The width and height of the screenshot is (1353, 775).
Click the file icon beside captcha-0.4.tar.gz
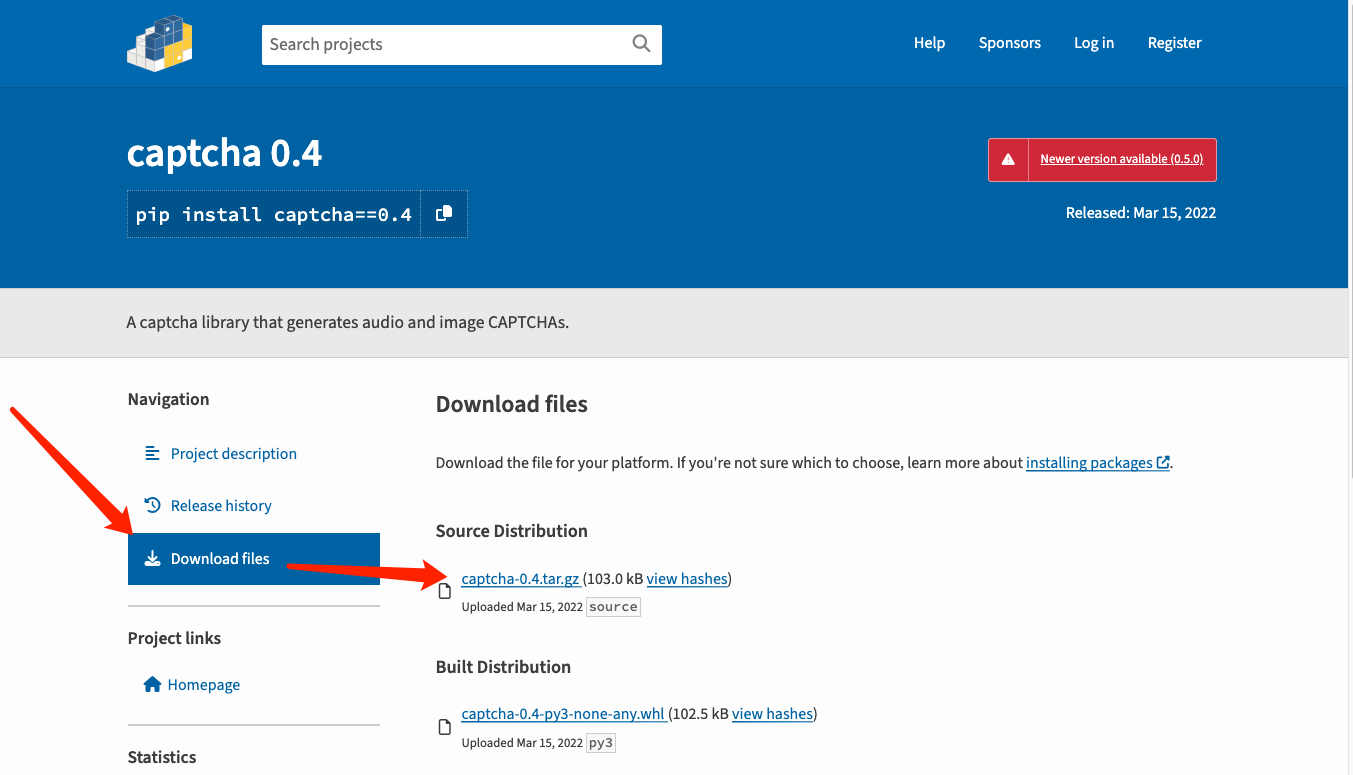pyautogui.click(x=445, y=591)
